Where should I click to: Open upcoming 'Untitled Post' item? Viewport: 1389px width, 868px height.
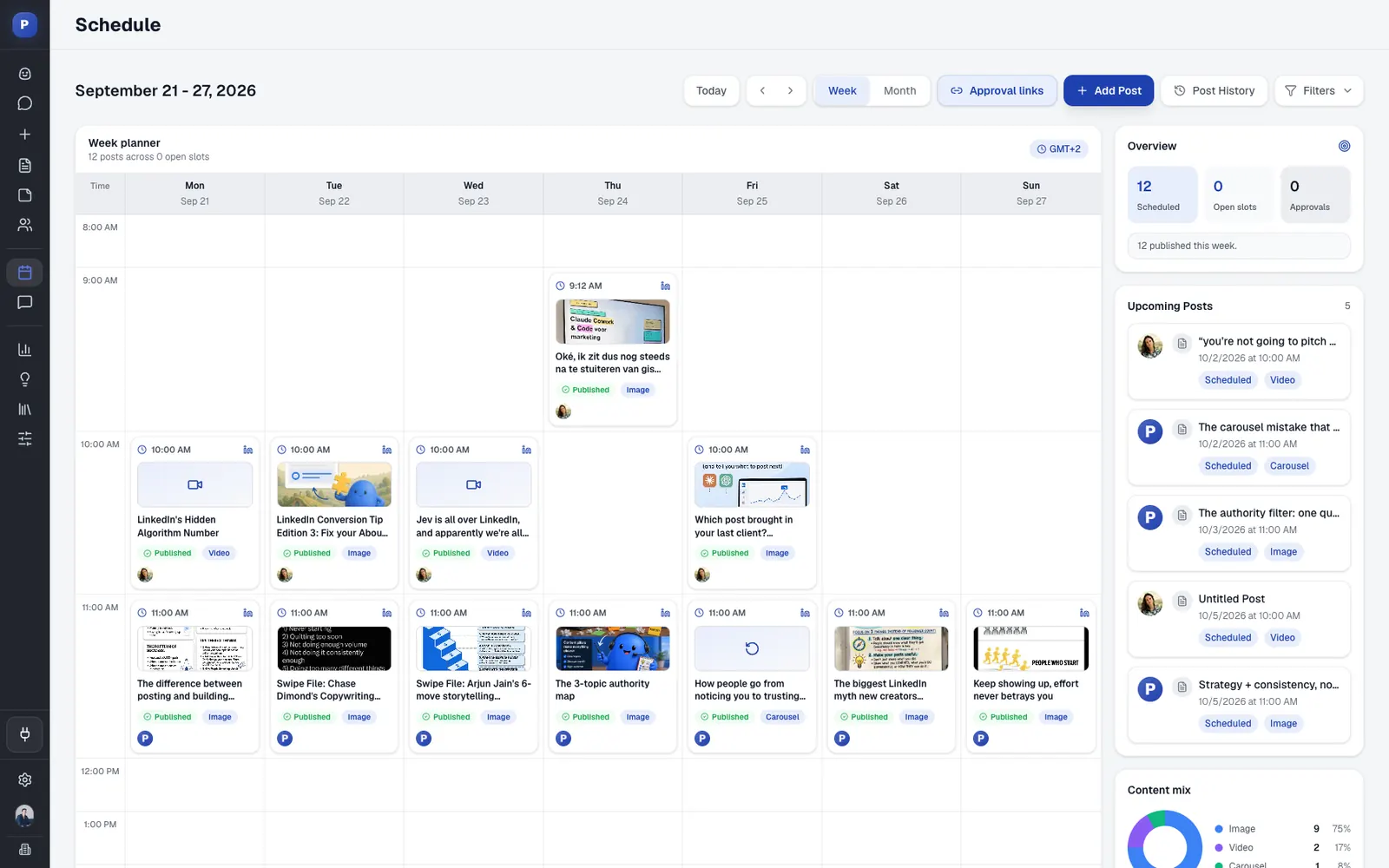tap(1238, 619)
